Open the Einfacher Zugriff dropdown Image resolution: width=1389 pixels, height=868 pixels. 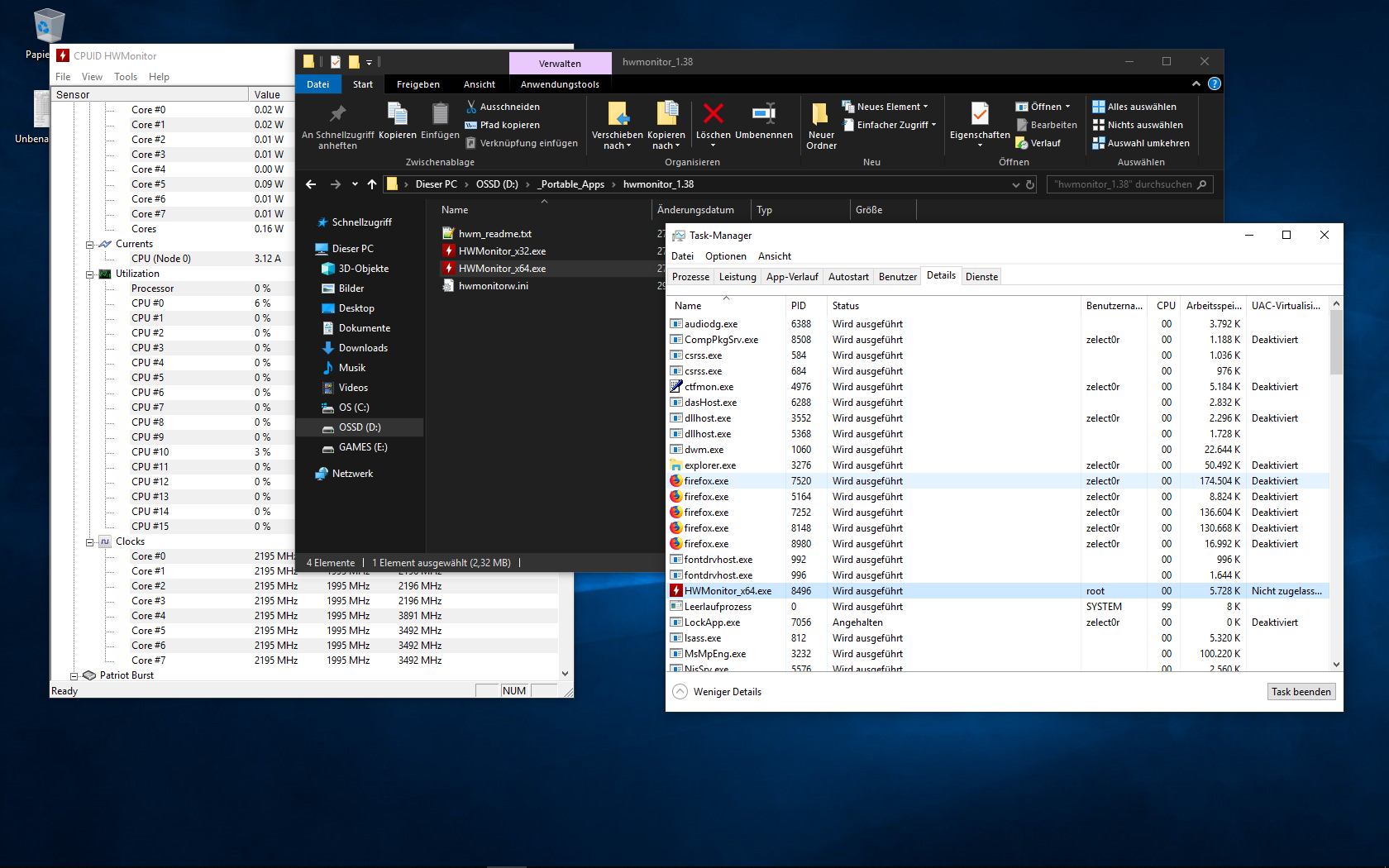[x=889, y=125]
